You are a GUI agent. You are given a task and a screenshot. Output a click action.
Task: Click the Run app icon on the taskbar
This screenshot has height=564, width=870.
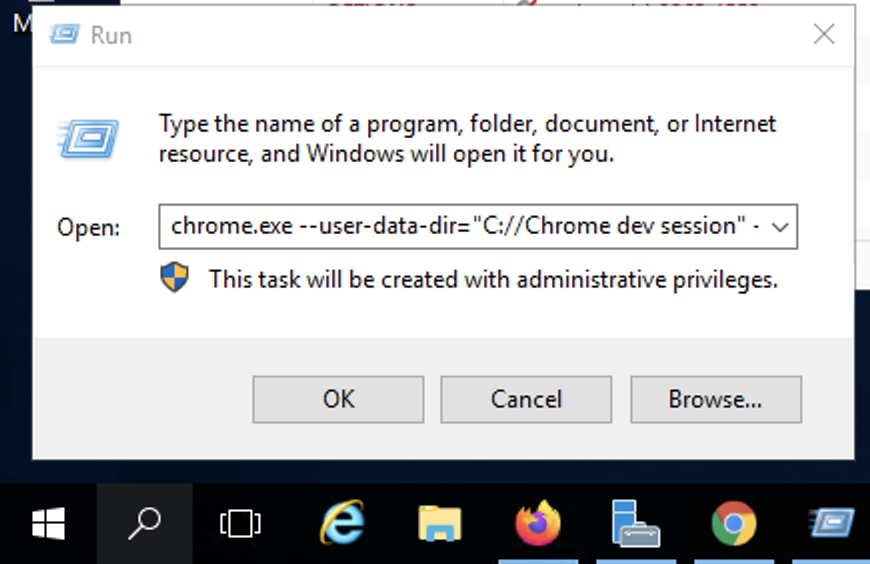click(x=830, y=524)
